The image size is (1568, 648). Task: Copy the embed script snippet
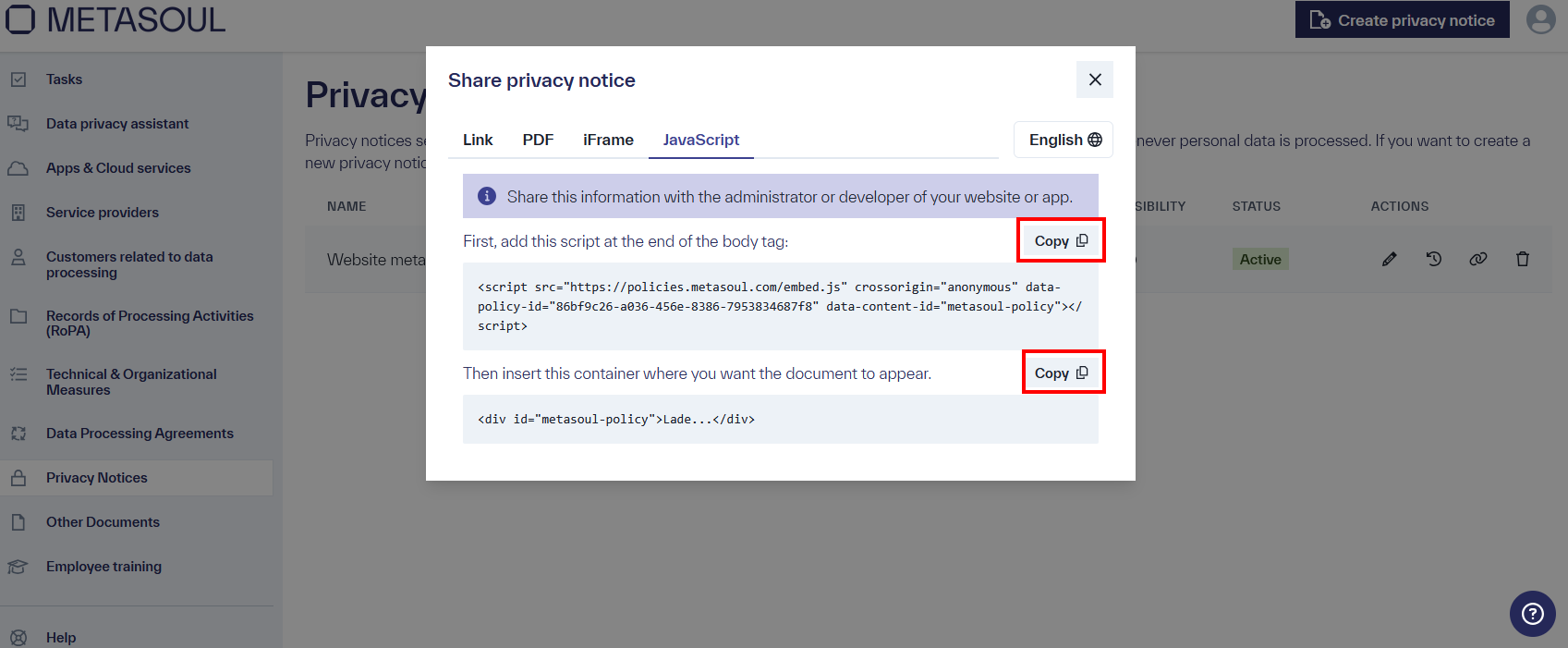coord(1061,239)
